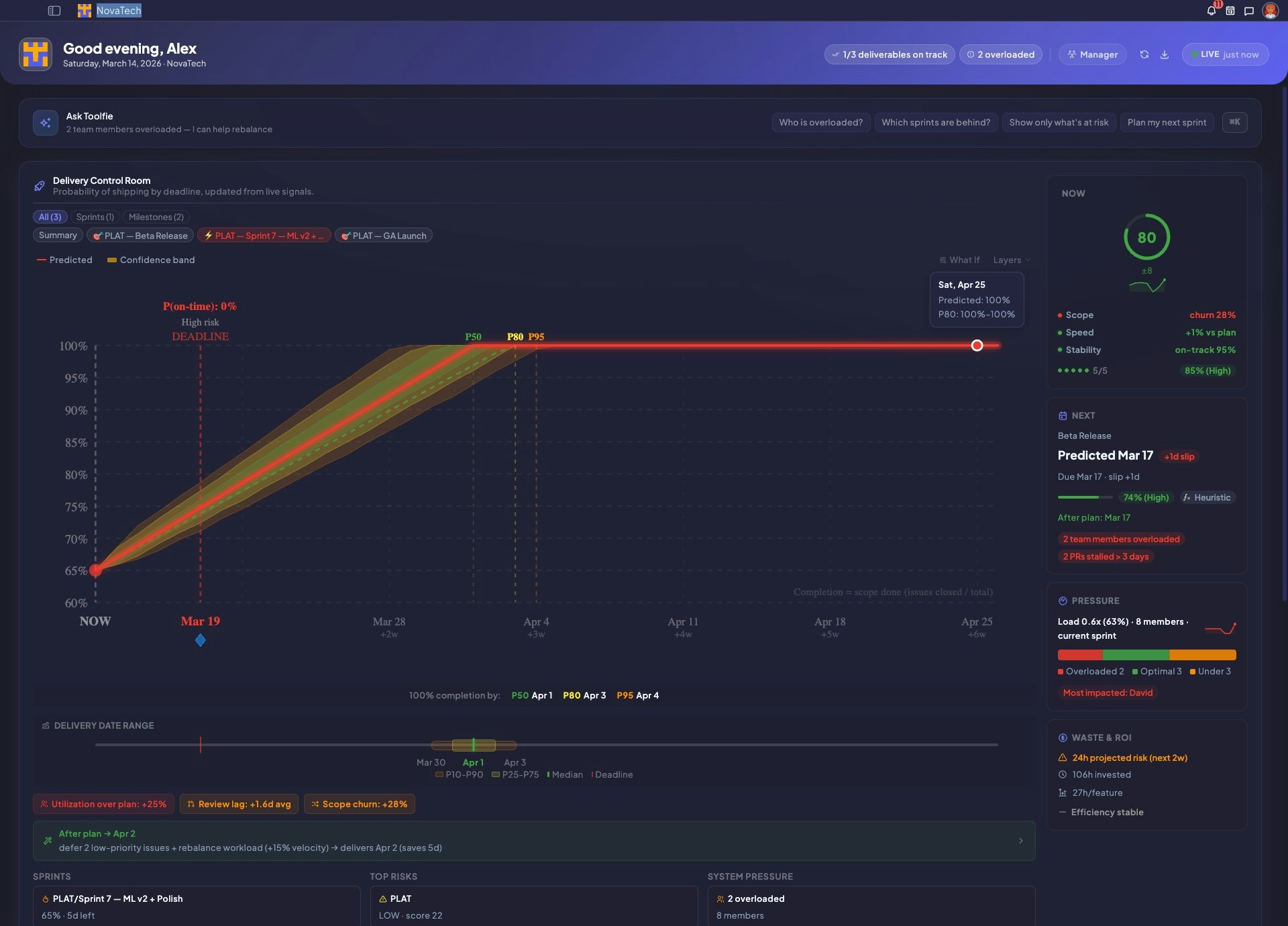Click the median marker on delivery range
This screenshot has height=926, width=1288.
(x=474, y=745)
